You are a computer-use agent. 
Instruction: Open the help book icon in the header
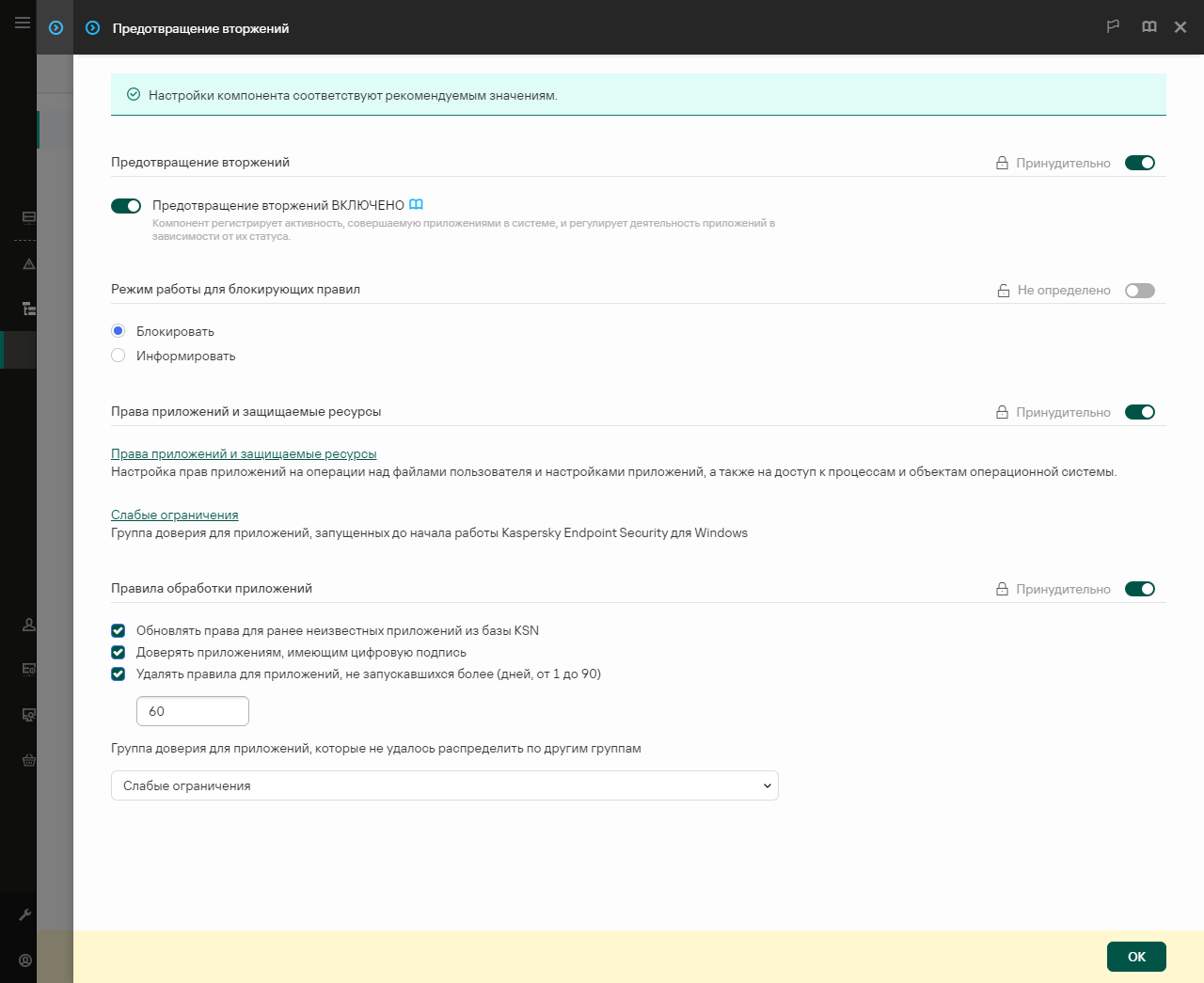tap(1149, 27)
